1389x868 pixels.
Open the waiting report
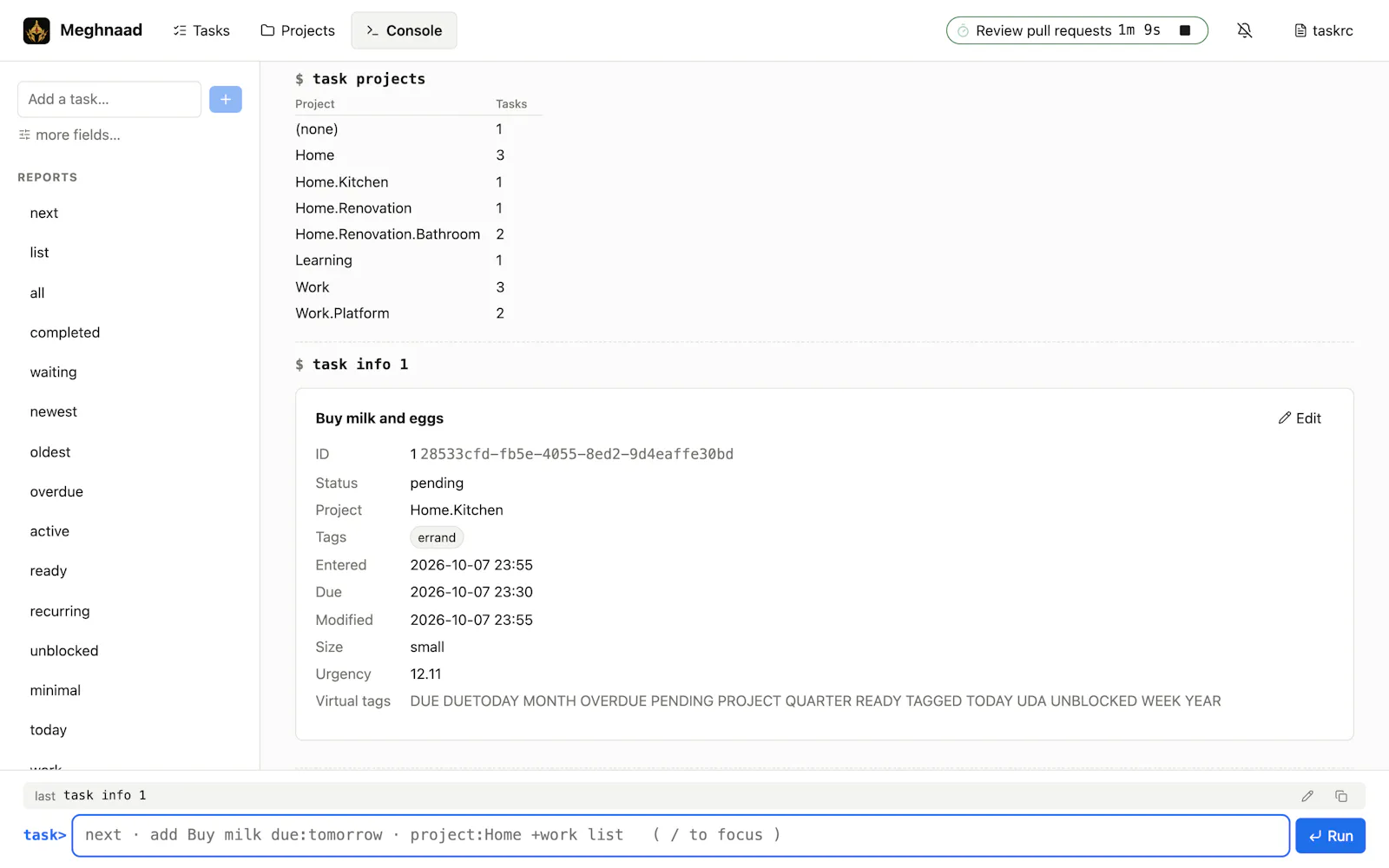tap(54, 372)
